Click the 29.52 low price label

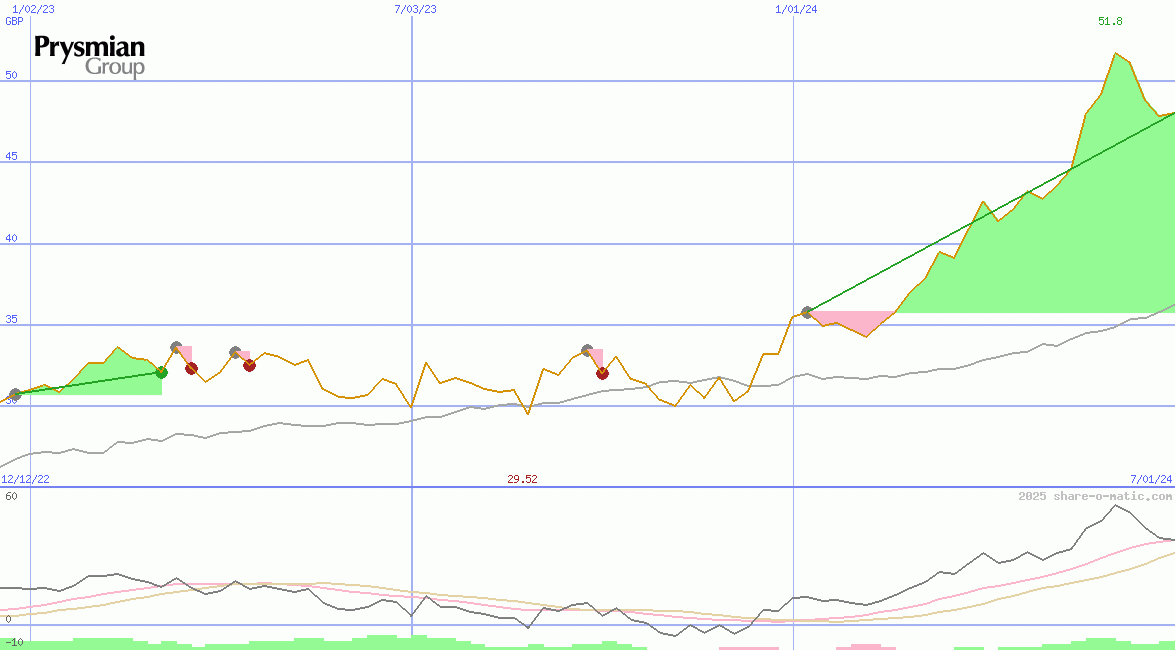coord(522,479)
